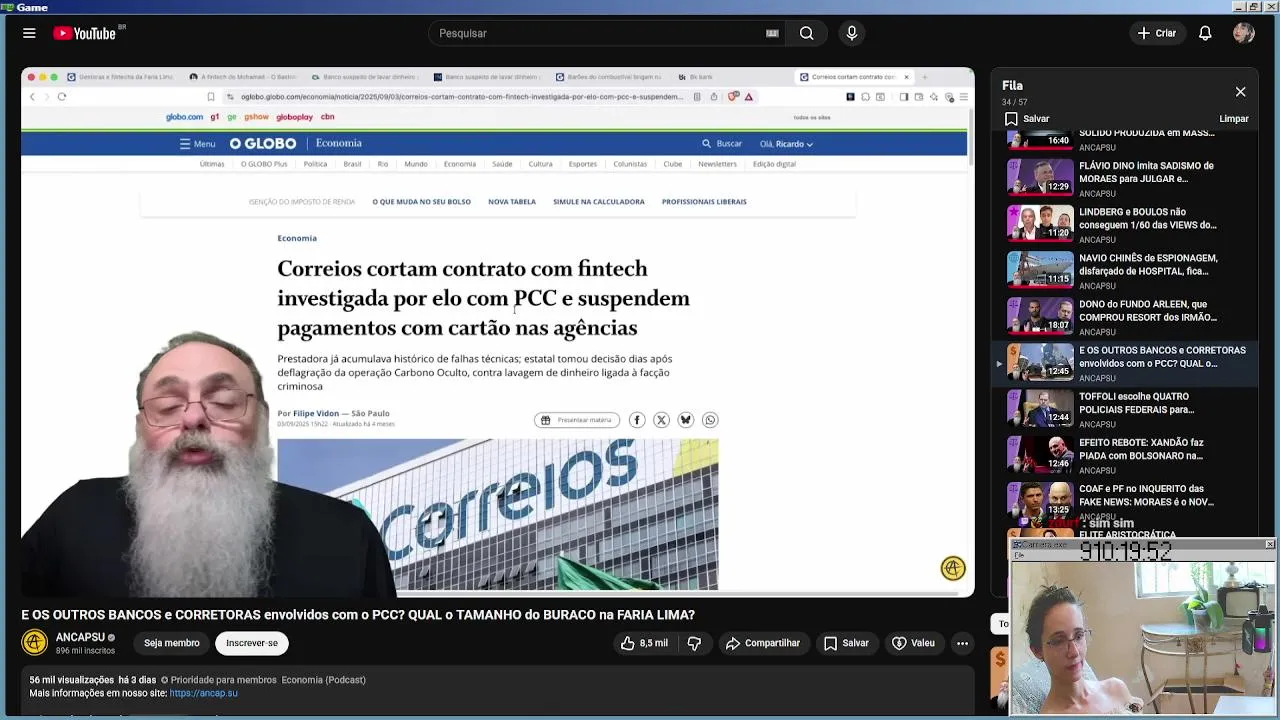Expand the Olá, Ricardo account dropdown
1280x720 pixels.
(786, 144)
